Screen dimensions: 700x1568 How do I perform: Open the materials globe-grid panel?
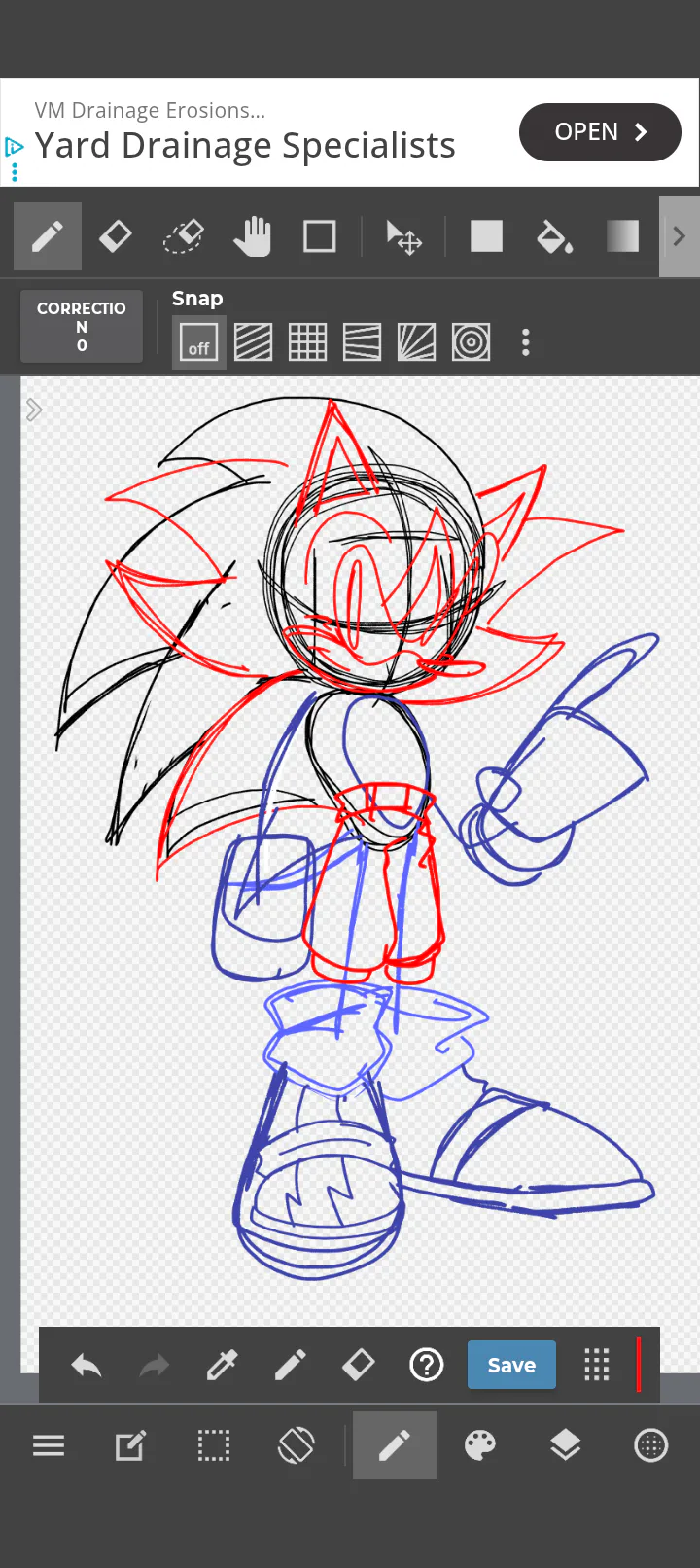pyautogui.click(x=651, y=1446)
